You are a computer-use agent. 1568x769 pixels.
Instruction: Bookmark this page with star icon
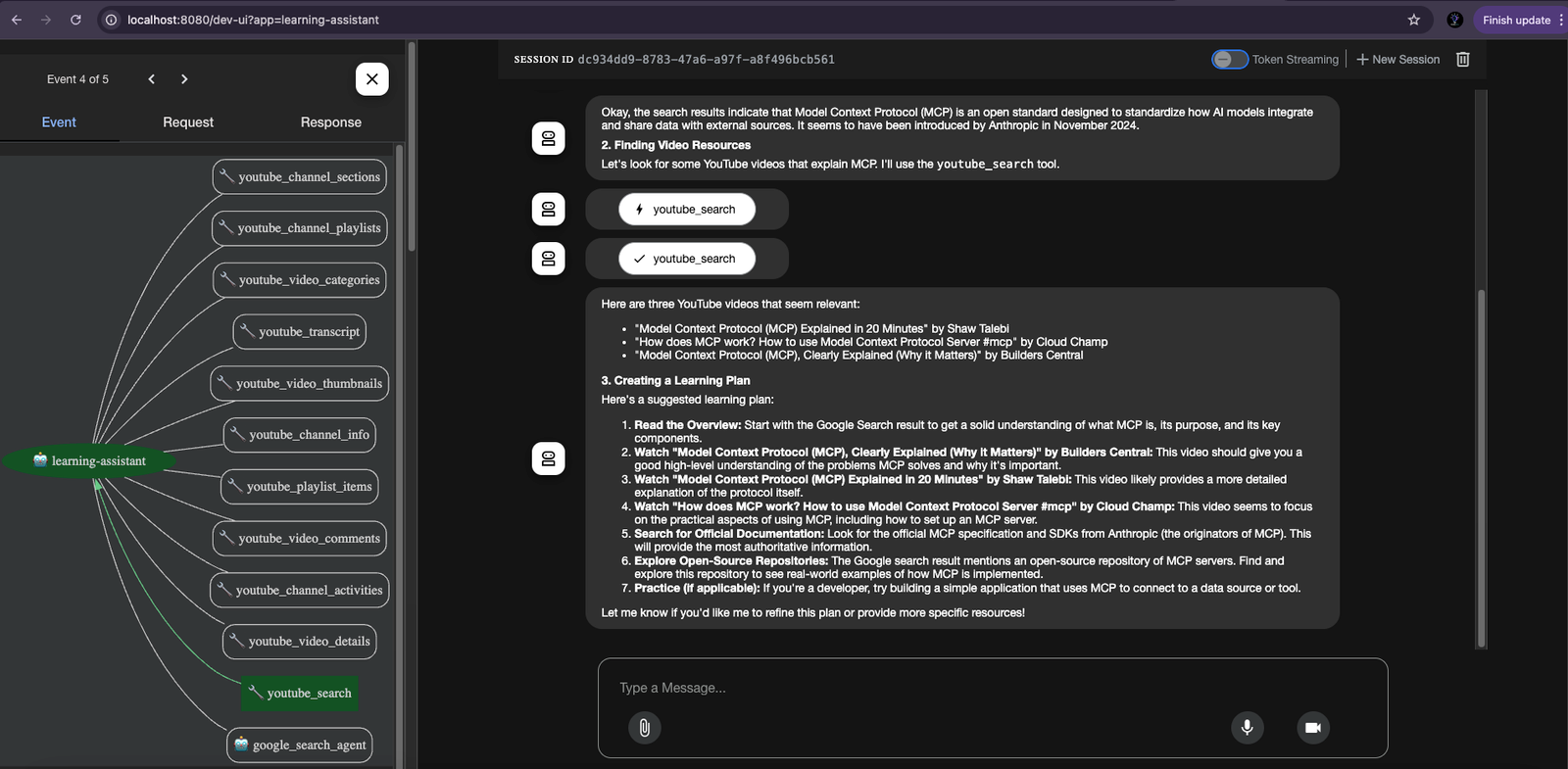pos(1413,20)
